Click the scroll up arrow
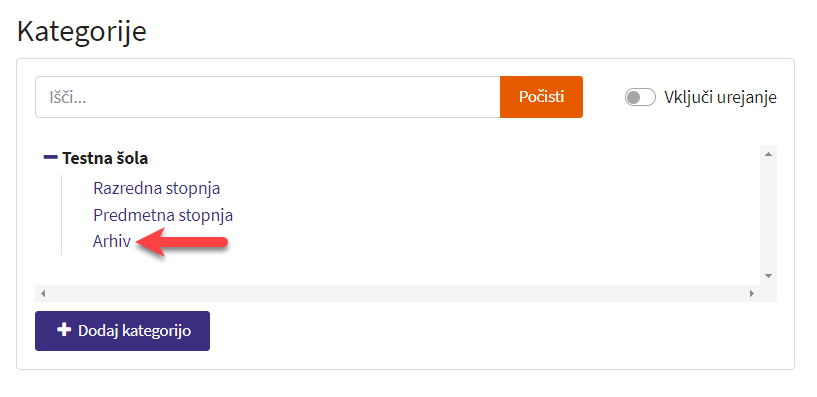 coord(768,154)
